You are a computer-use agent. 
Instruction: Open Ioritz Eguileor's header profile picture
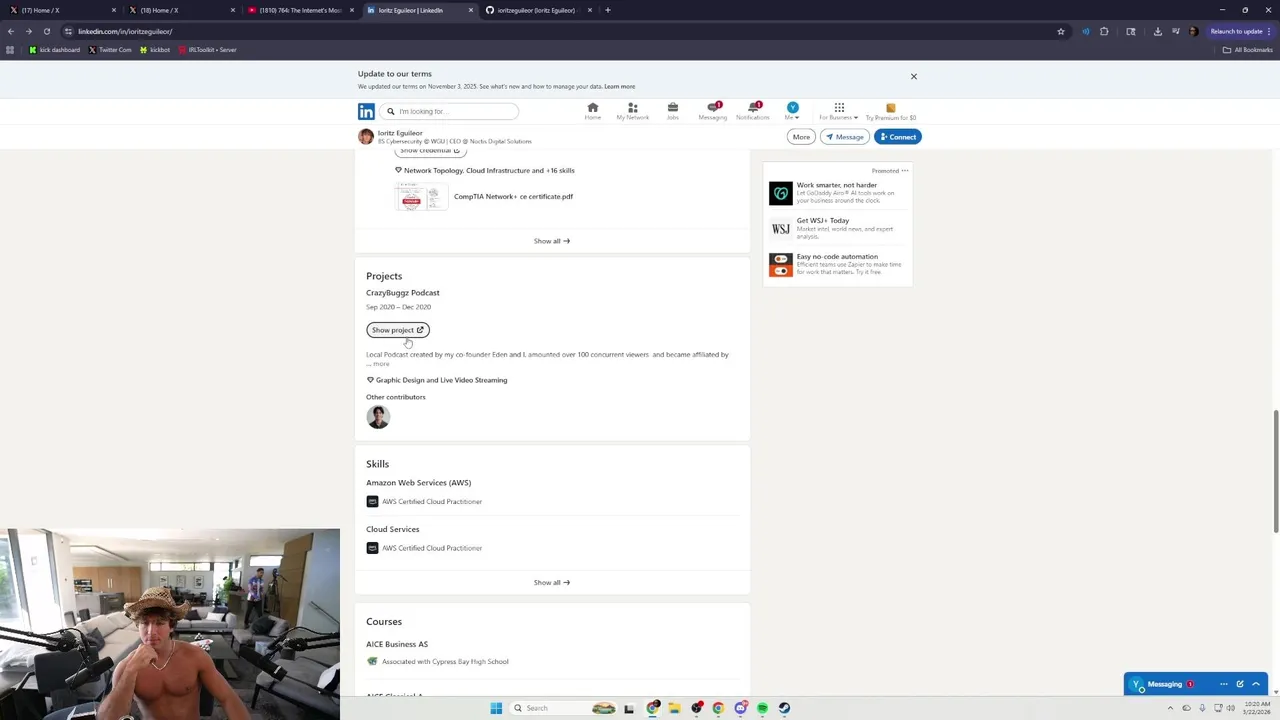point(366,137)
